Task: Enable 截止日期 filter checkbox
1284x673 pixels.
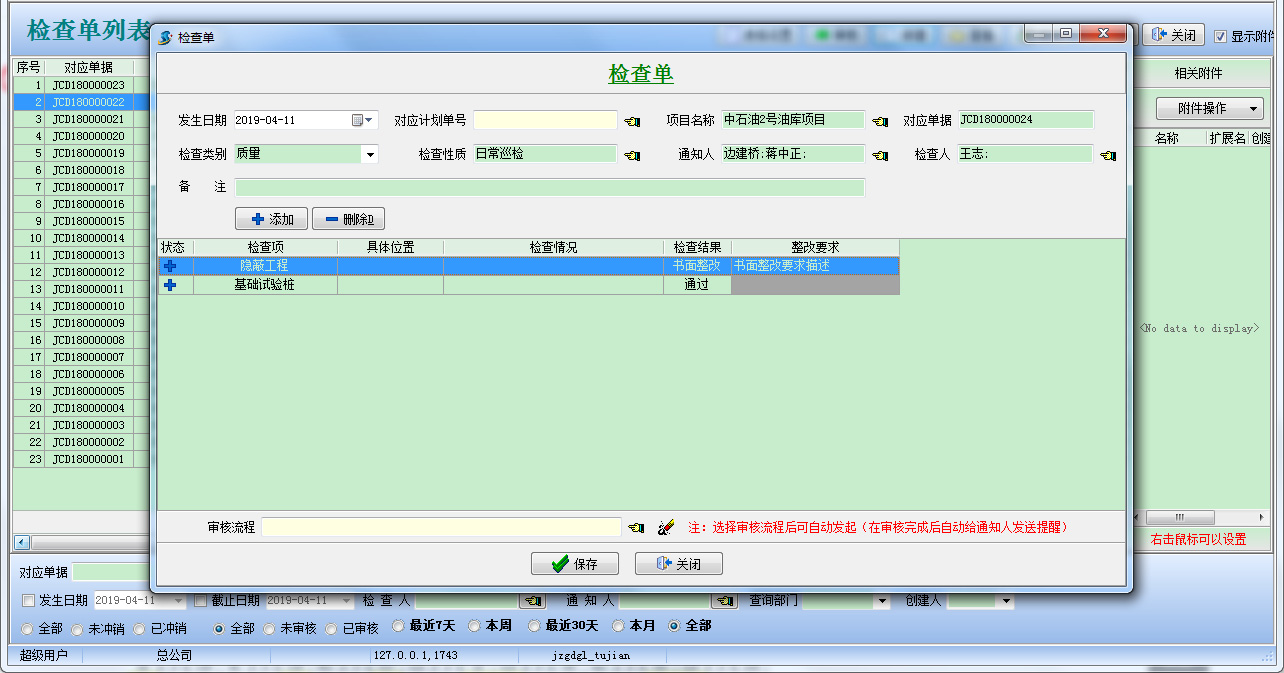Action: click(200, 601)
